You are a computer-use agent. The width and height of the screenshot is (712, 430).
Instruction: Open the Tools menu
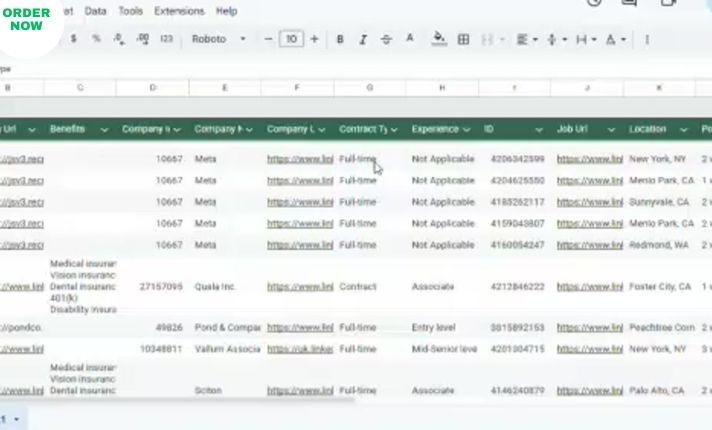point(130,11)
